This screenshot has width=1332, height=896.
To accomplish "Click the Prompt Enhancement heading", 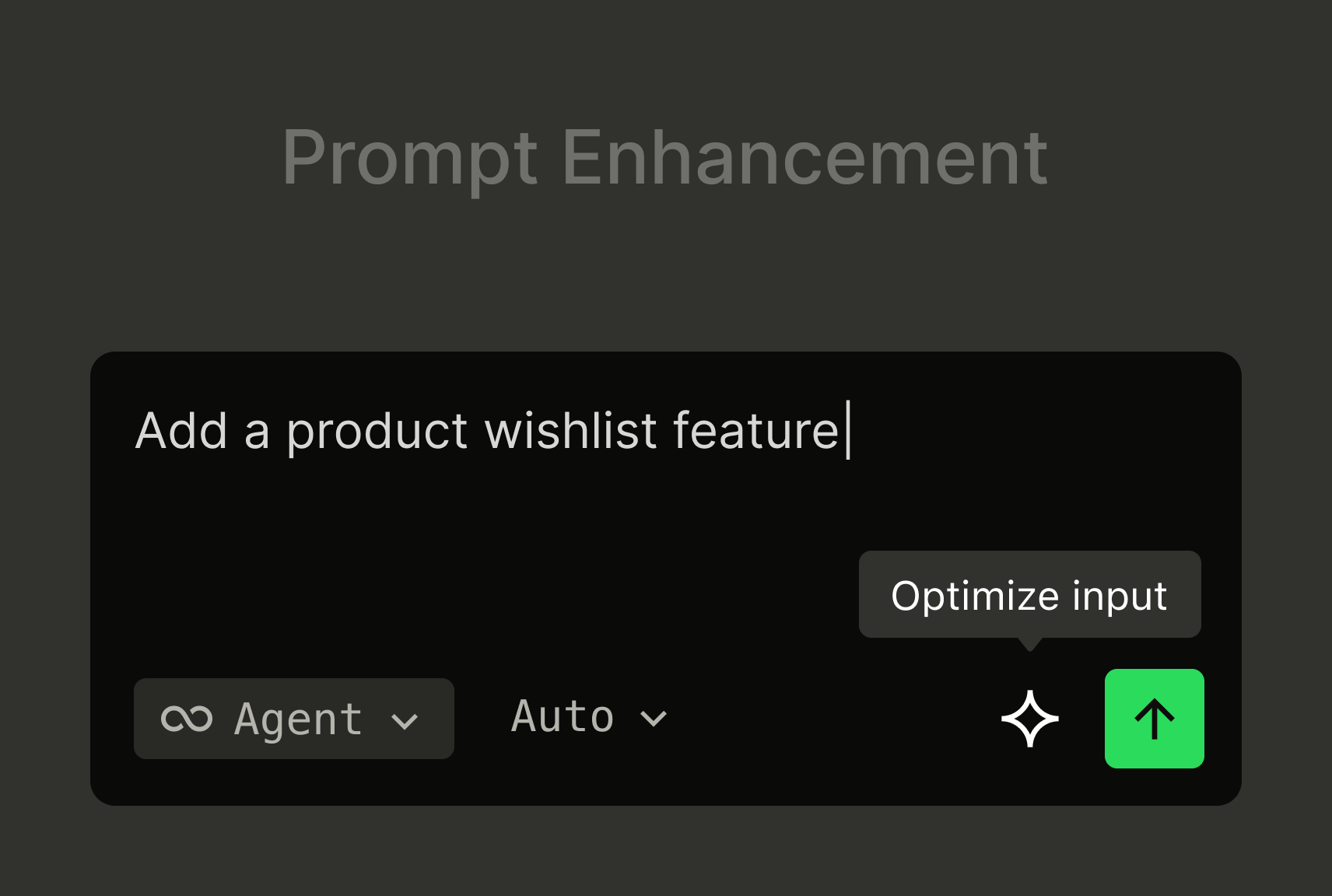I will pos(664,158).
